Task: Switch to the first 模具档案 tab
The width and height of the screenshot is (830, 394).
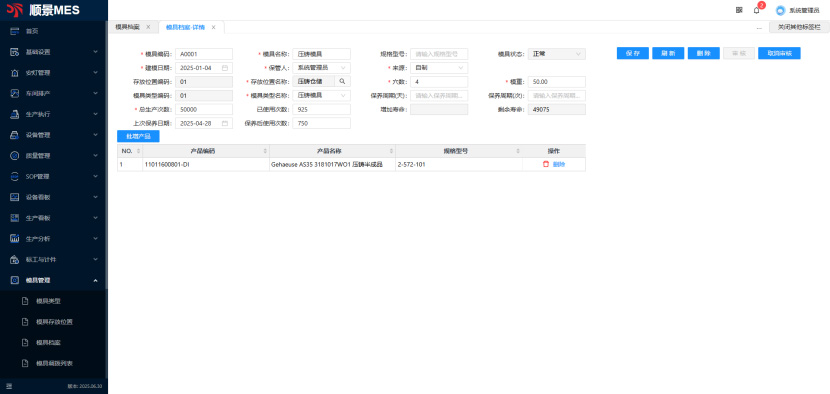Action: [x=128, y=27]
